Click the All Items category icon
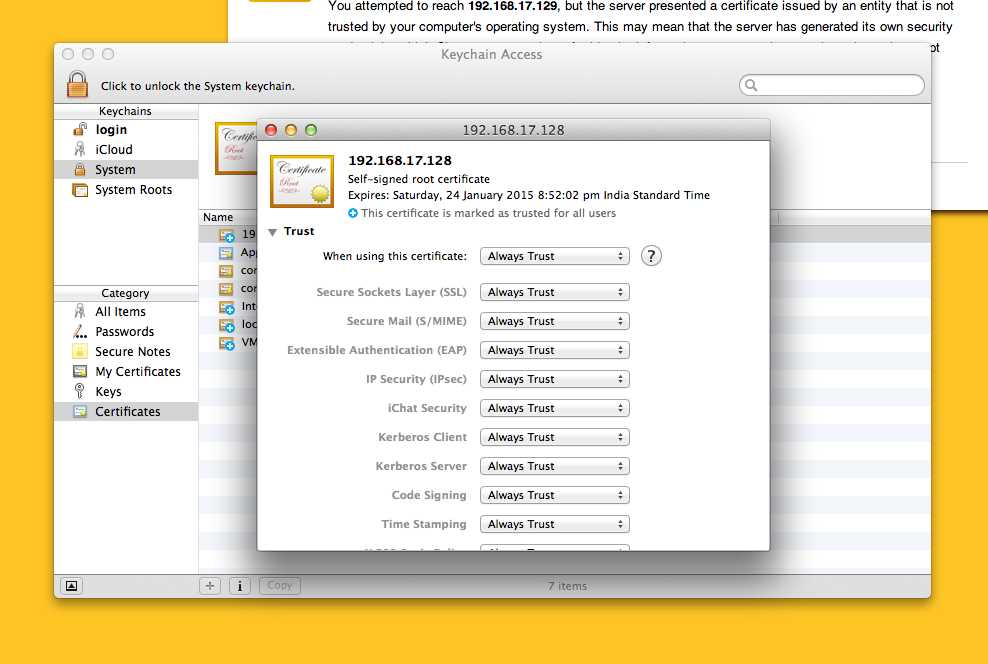Viewport: 988px width, 664px height. point(80,311)
